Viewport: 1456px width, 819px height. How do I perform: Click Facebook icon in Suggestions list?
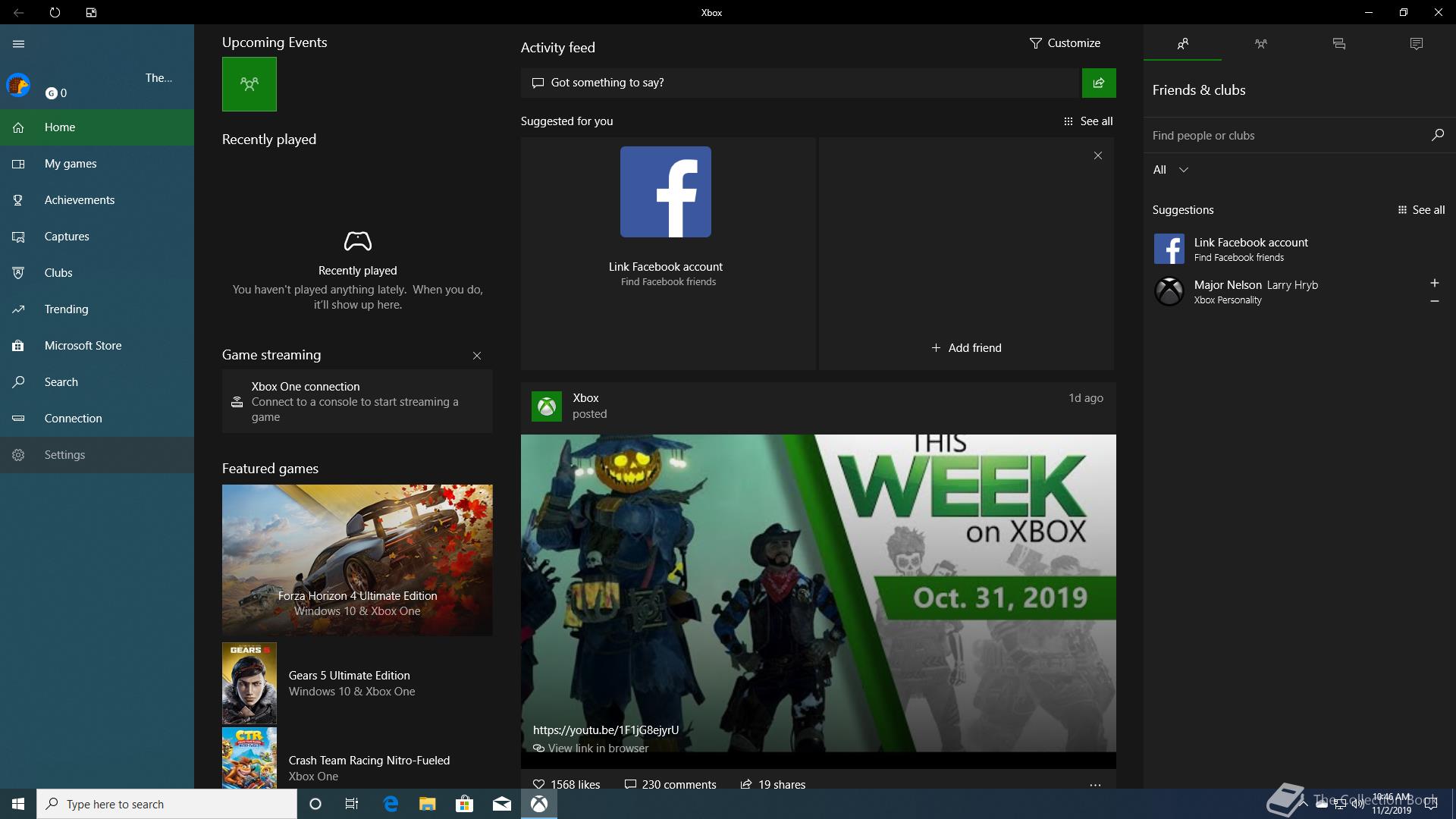(x=1169, y=249)
